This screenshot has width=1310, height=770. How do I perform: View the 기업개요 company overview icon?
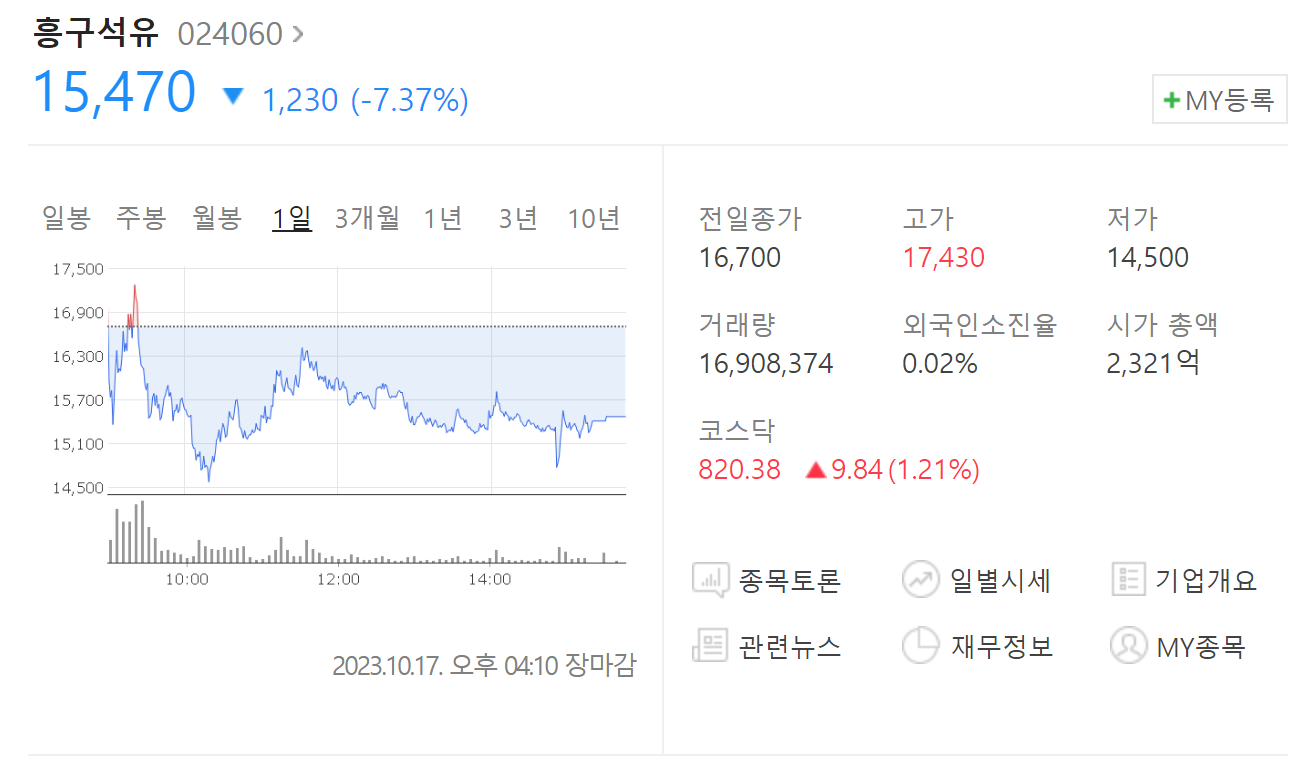tap(1128, 579)
